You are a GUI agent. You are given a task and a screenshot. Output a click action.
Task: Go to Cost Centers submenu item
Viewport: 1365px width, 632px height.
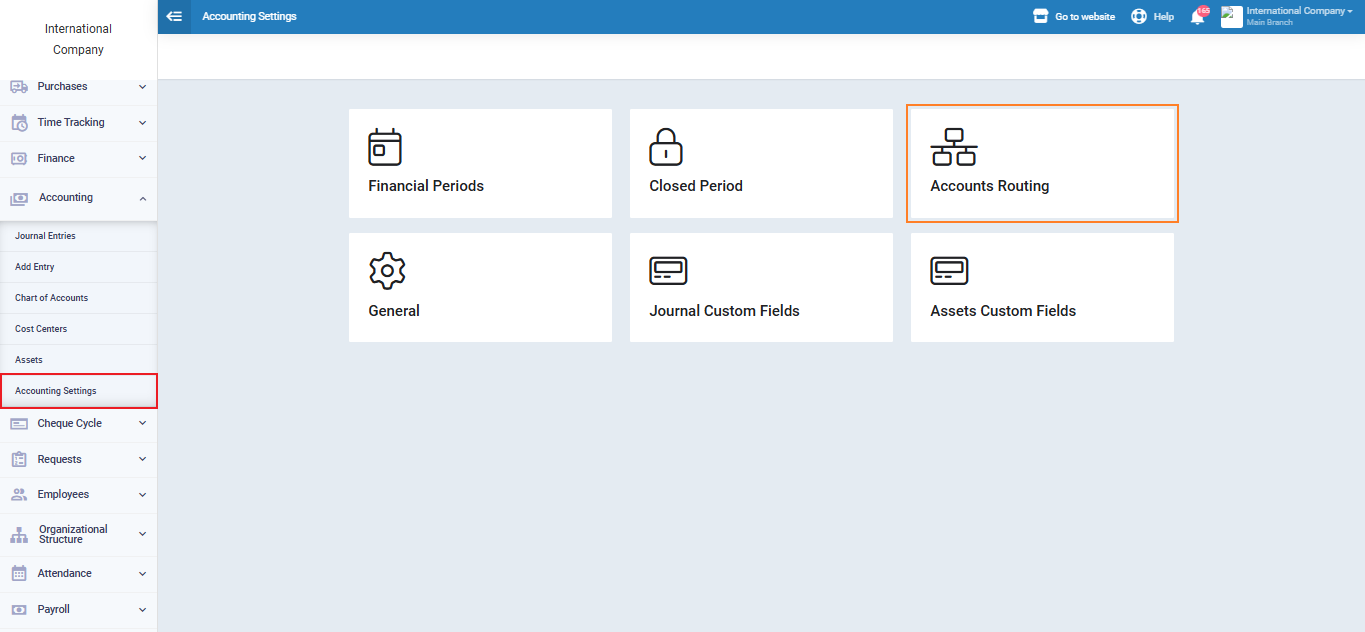click(x=41, y=329)
